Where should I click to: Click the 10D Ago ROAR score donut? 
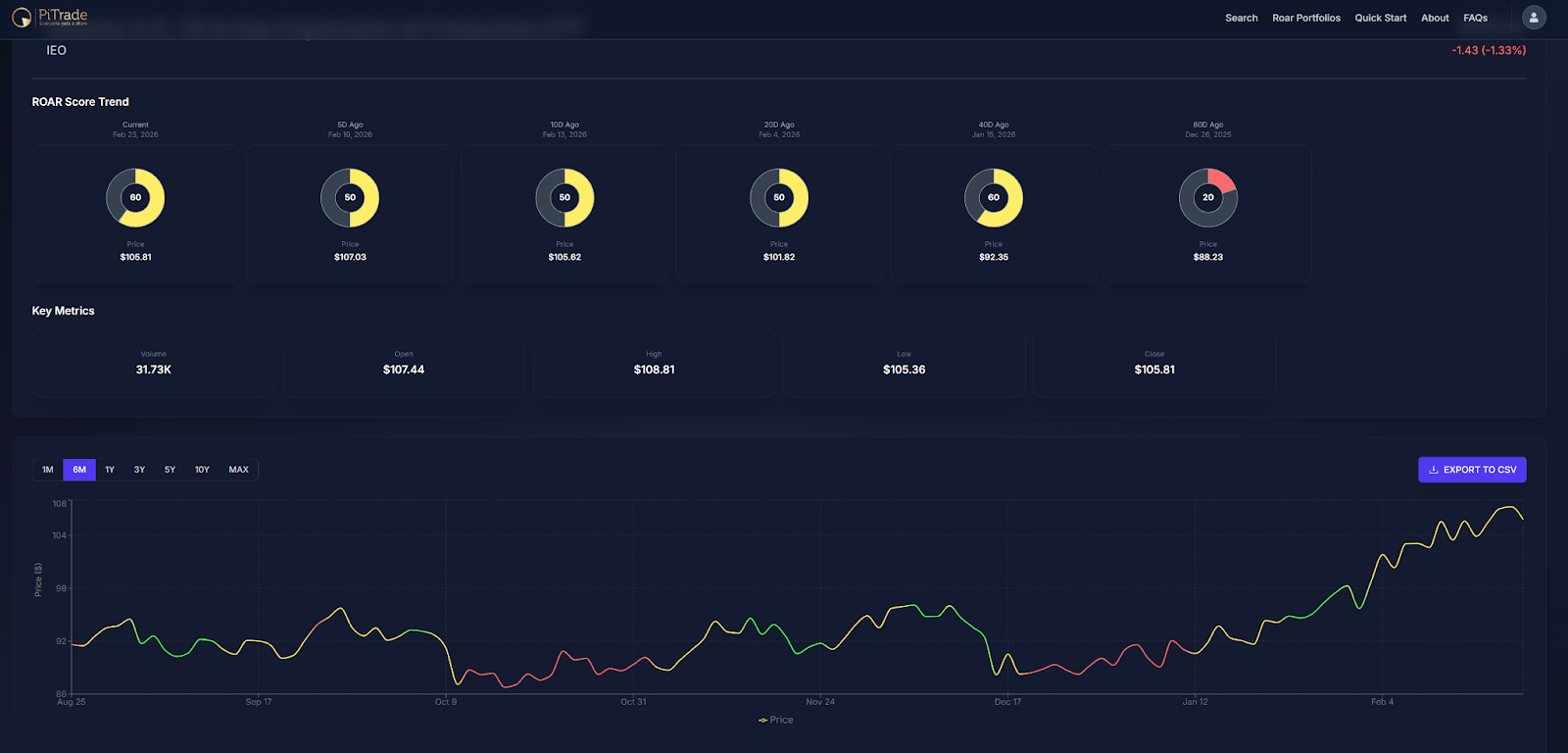(x=564, y=198)
